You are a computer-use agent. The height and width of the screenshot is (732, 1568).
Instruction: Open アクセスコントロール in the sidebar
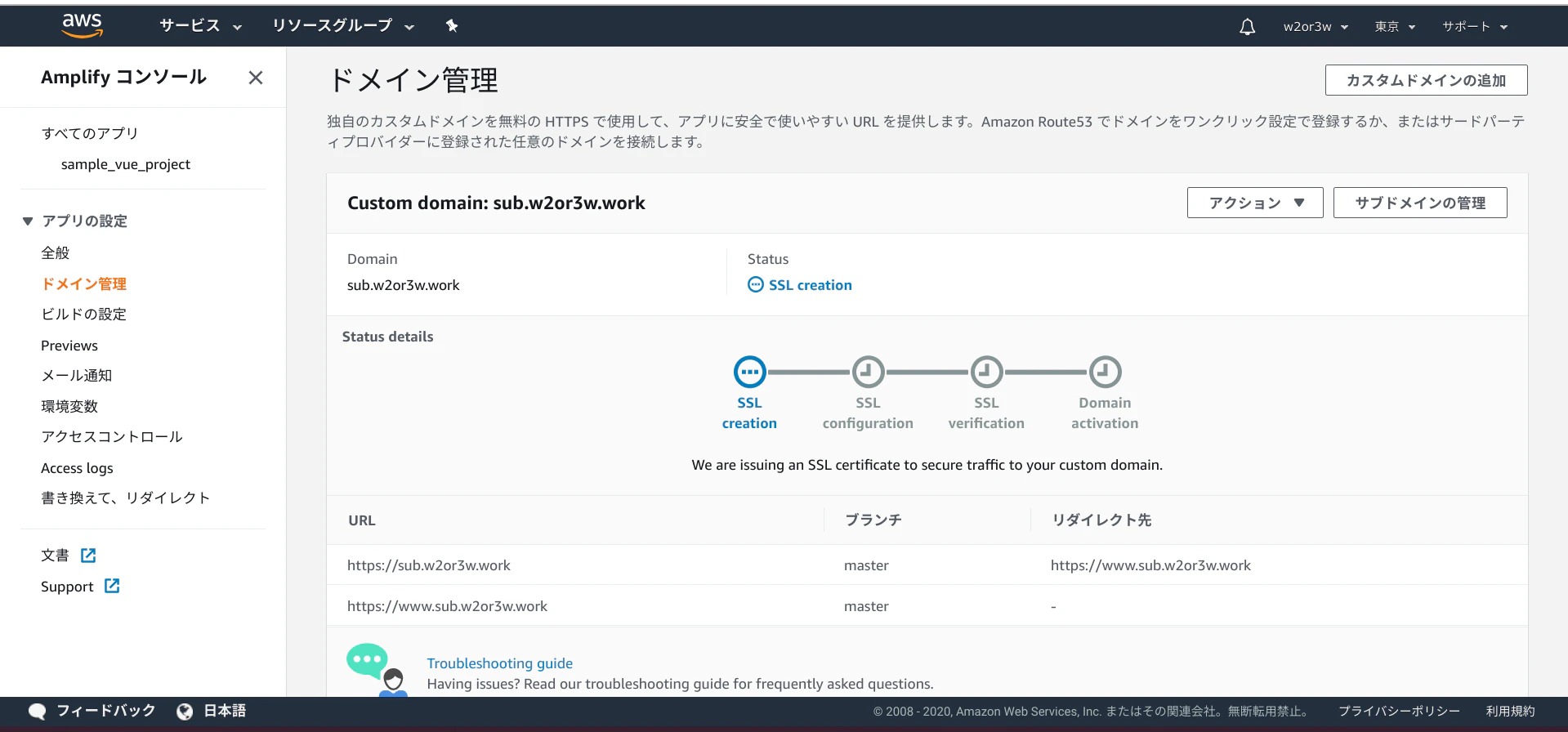112,437
